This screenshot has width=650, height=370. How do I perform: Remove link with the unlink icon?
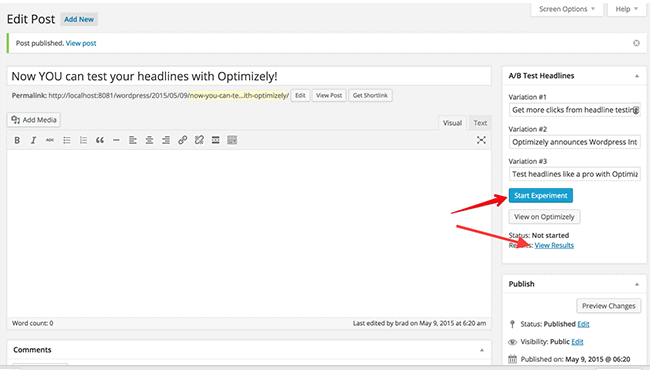pos(199,140)
